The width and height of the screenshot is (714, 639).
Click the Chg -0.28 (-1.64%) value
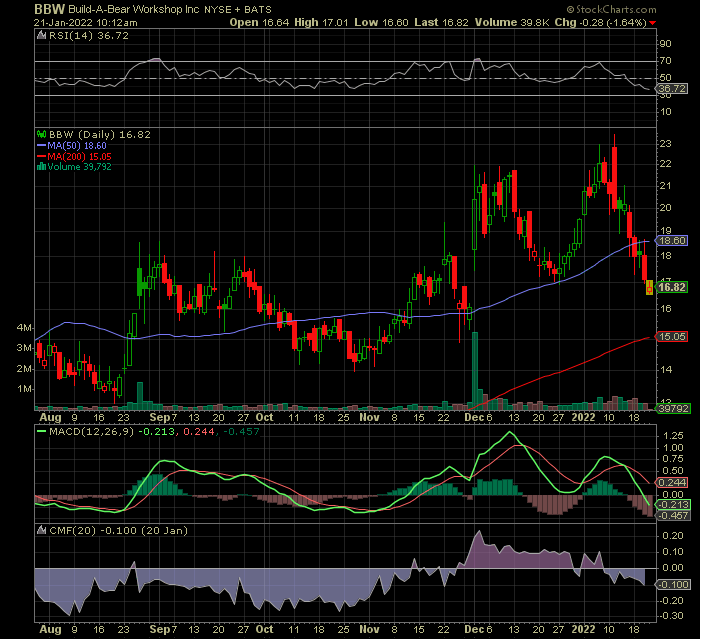click(600, 22)
